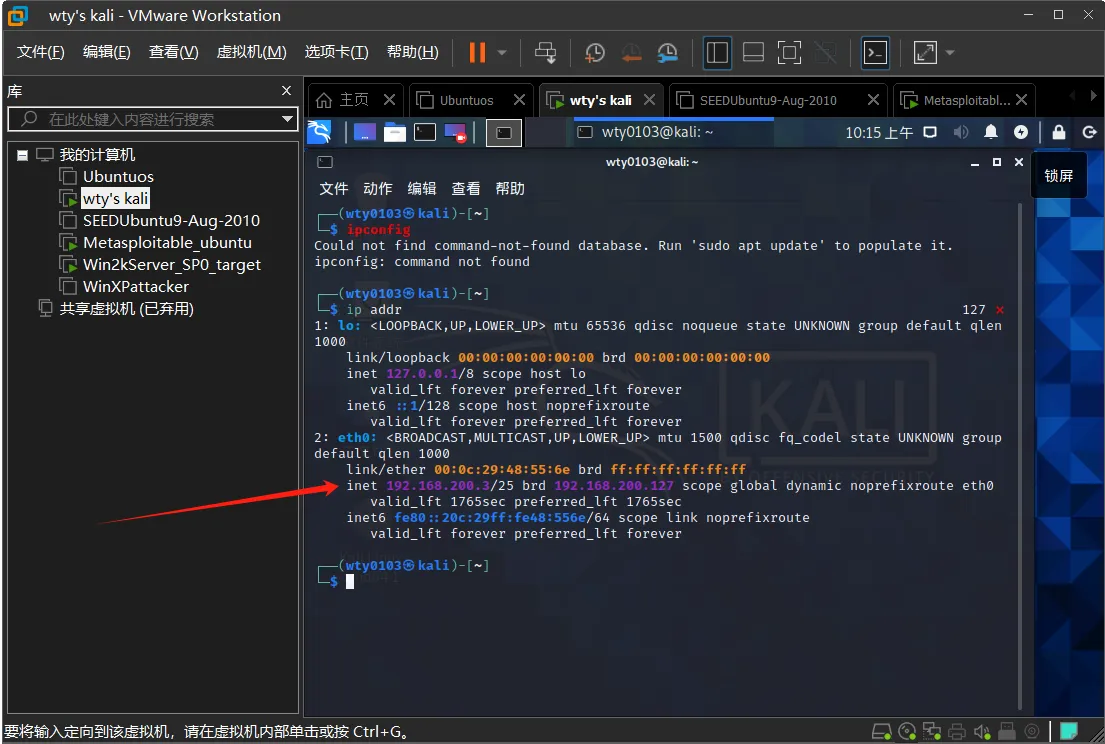Toggle the console view button
The image size is (1105, 744).
coord(875,52)
